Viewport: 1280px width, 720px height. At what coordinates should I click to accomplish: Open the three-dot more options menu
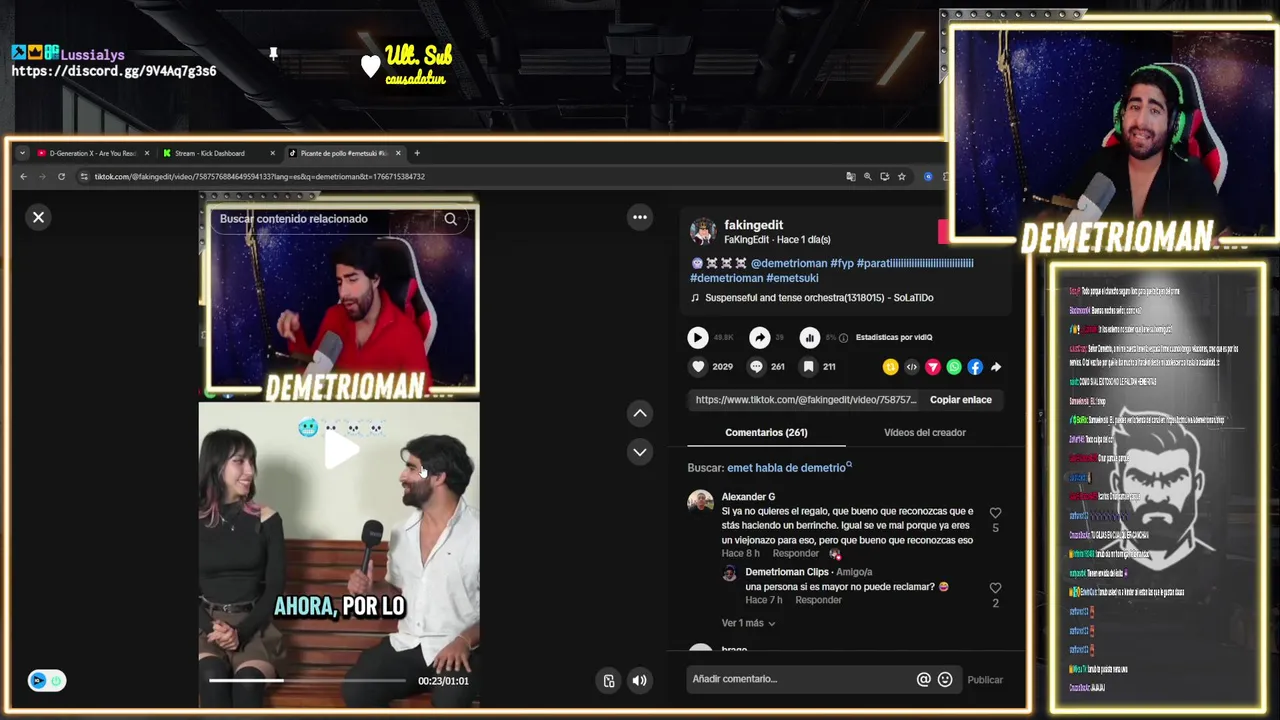point(640,217)
